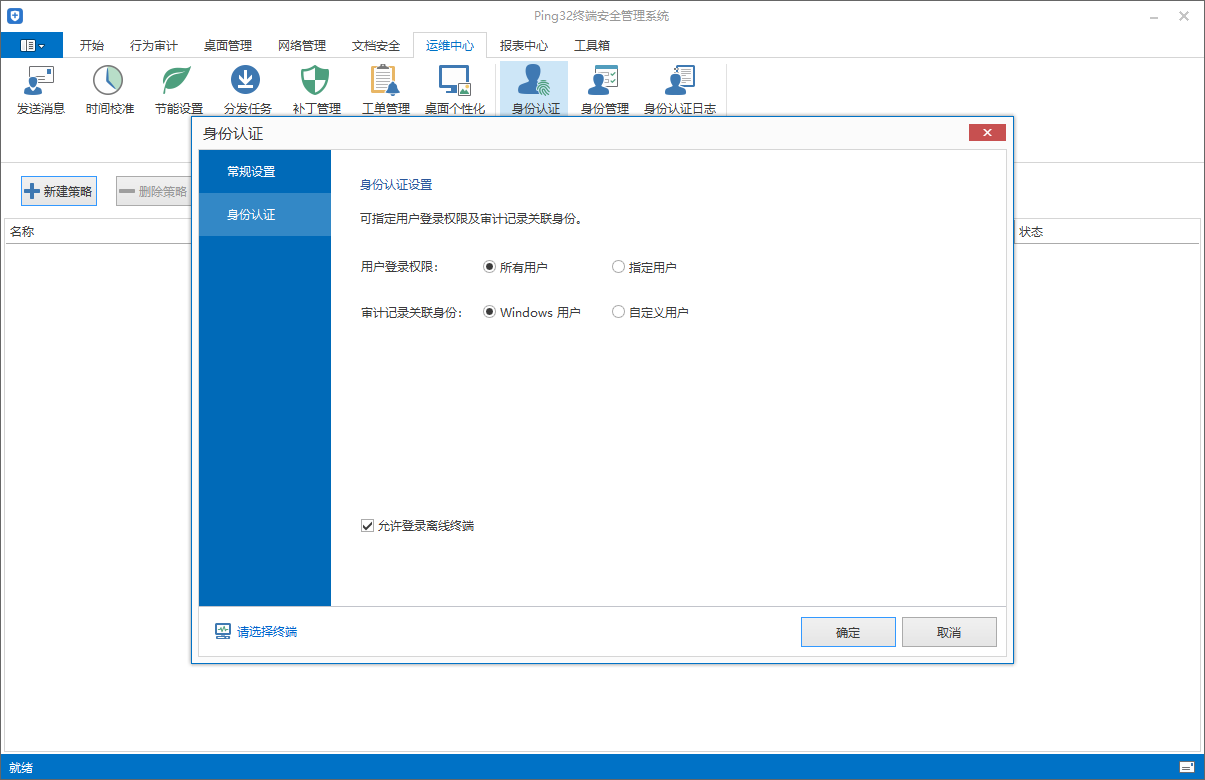Switch to the 桌面管理 ribbon tab
The width and height of the screenshot is (1205, 780).
[x=228, y=45]
